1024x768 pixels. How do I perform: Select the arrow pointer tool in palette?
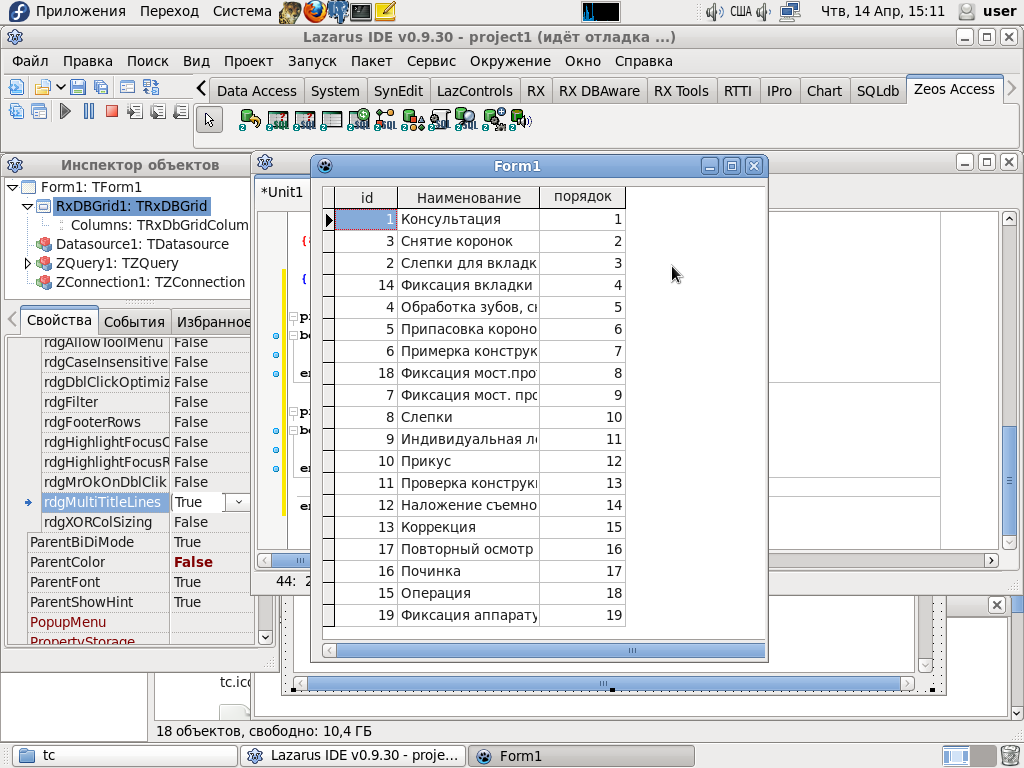point(208,120)
